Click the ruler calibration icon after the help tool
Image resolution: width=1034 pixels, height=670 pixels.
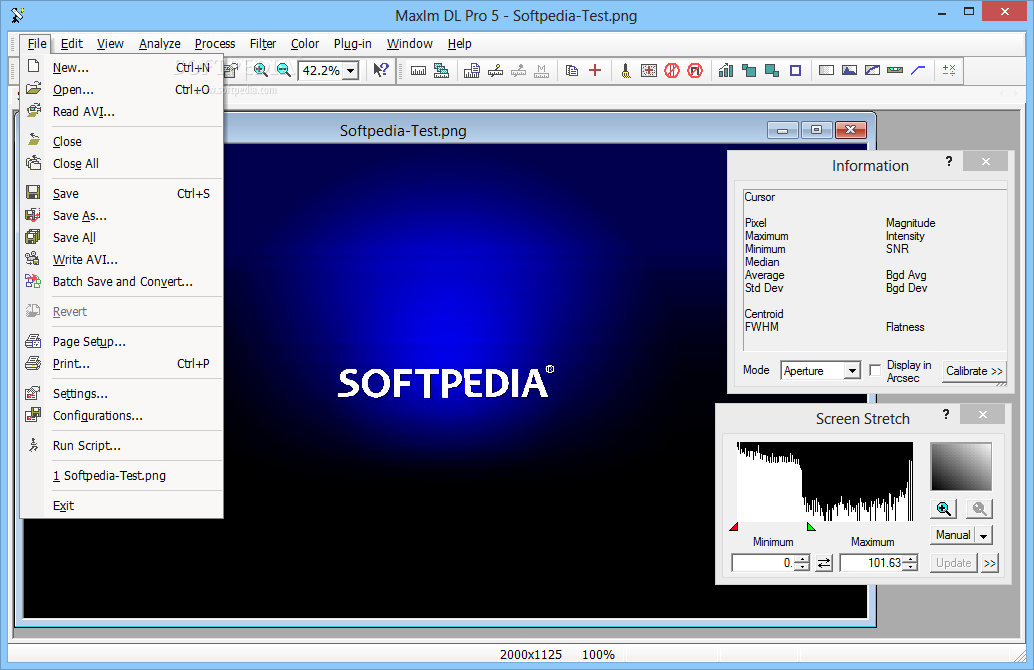418,71
